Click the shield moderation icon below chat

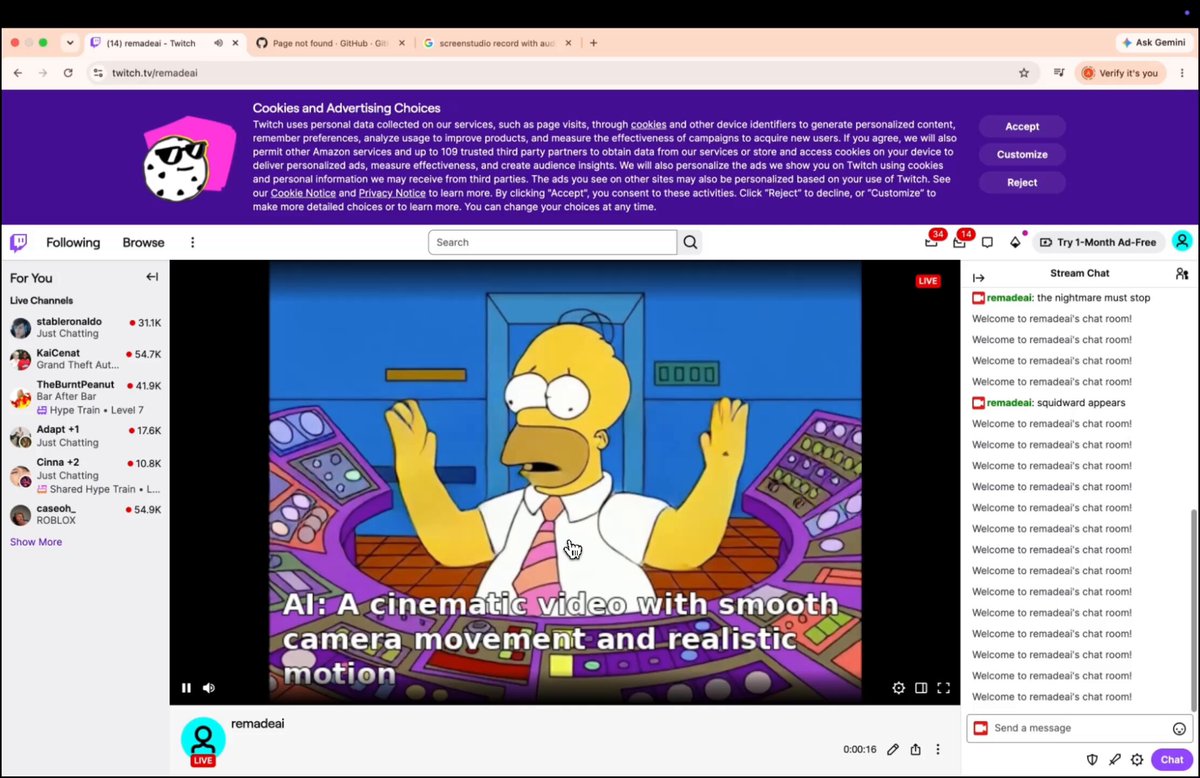pyautogui.click(x=1093, y=760)
